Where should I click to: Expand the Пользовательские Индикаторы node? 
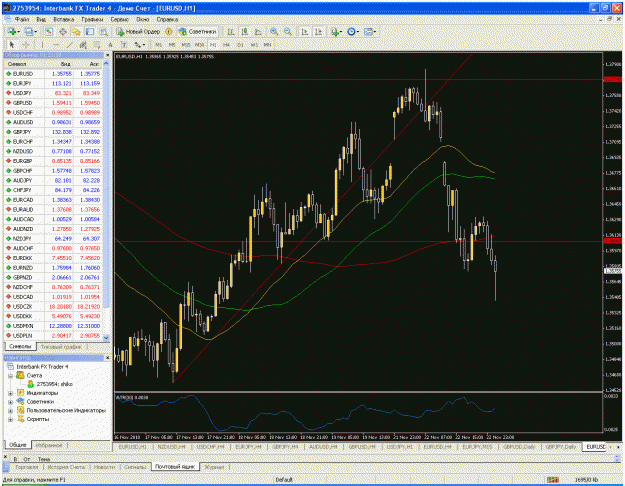coord(10,411)
